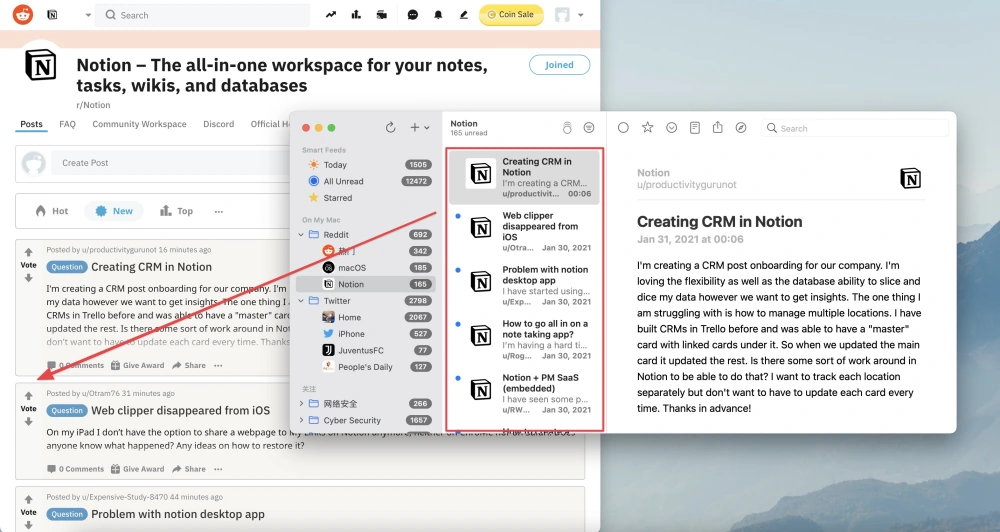Image resolution: width=1000 pixels, height=532 pixels.
Task: Open 'How to go all in on a note taking app?' article
Action: pyautogui.click(x=525, y=339)
